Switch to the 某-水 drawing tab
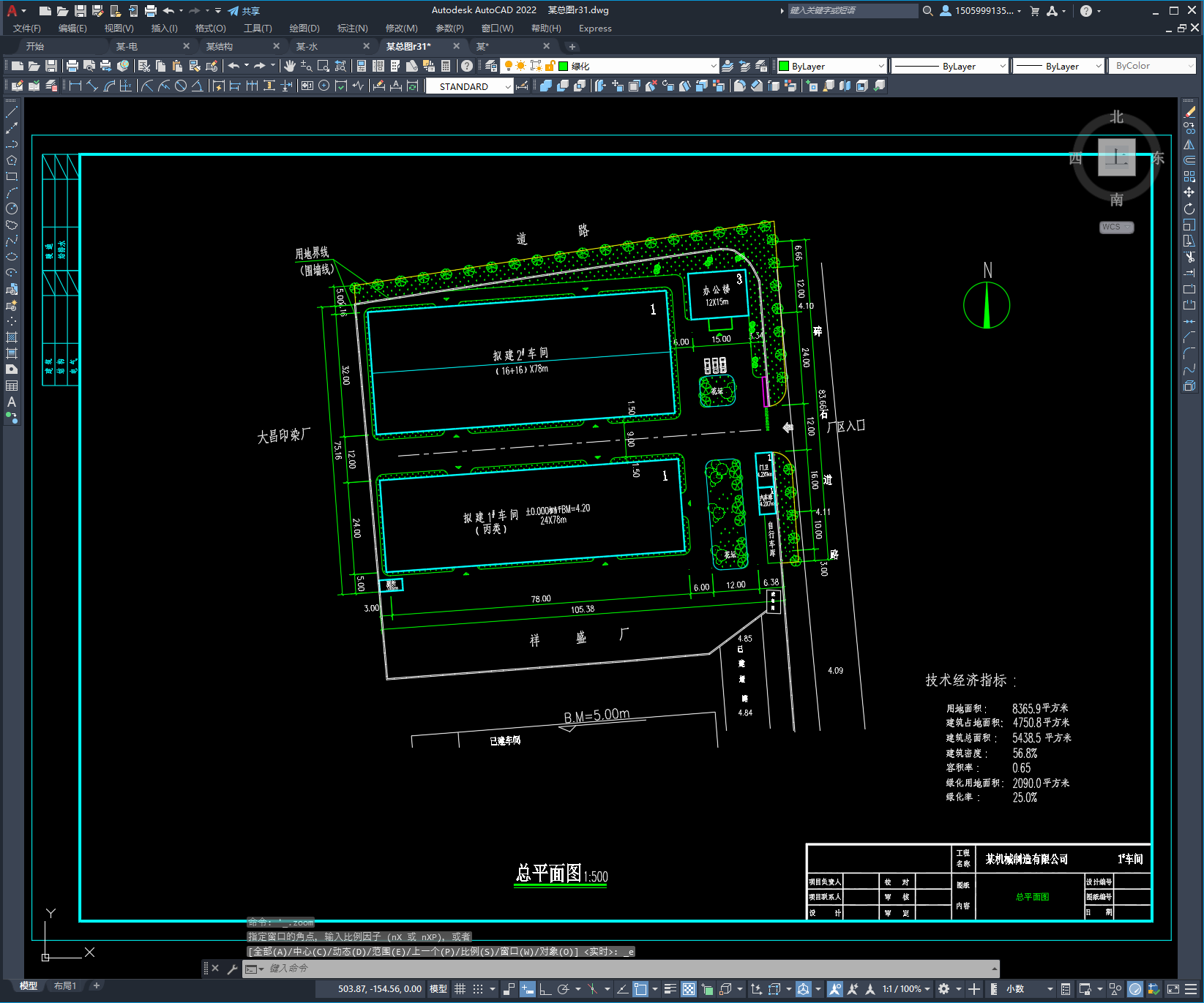The width and height of the screenshot is (1204, 1003). coord(307,46)
